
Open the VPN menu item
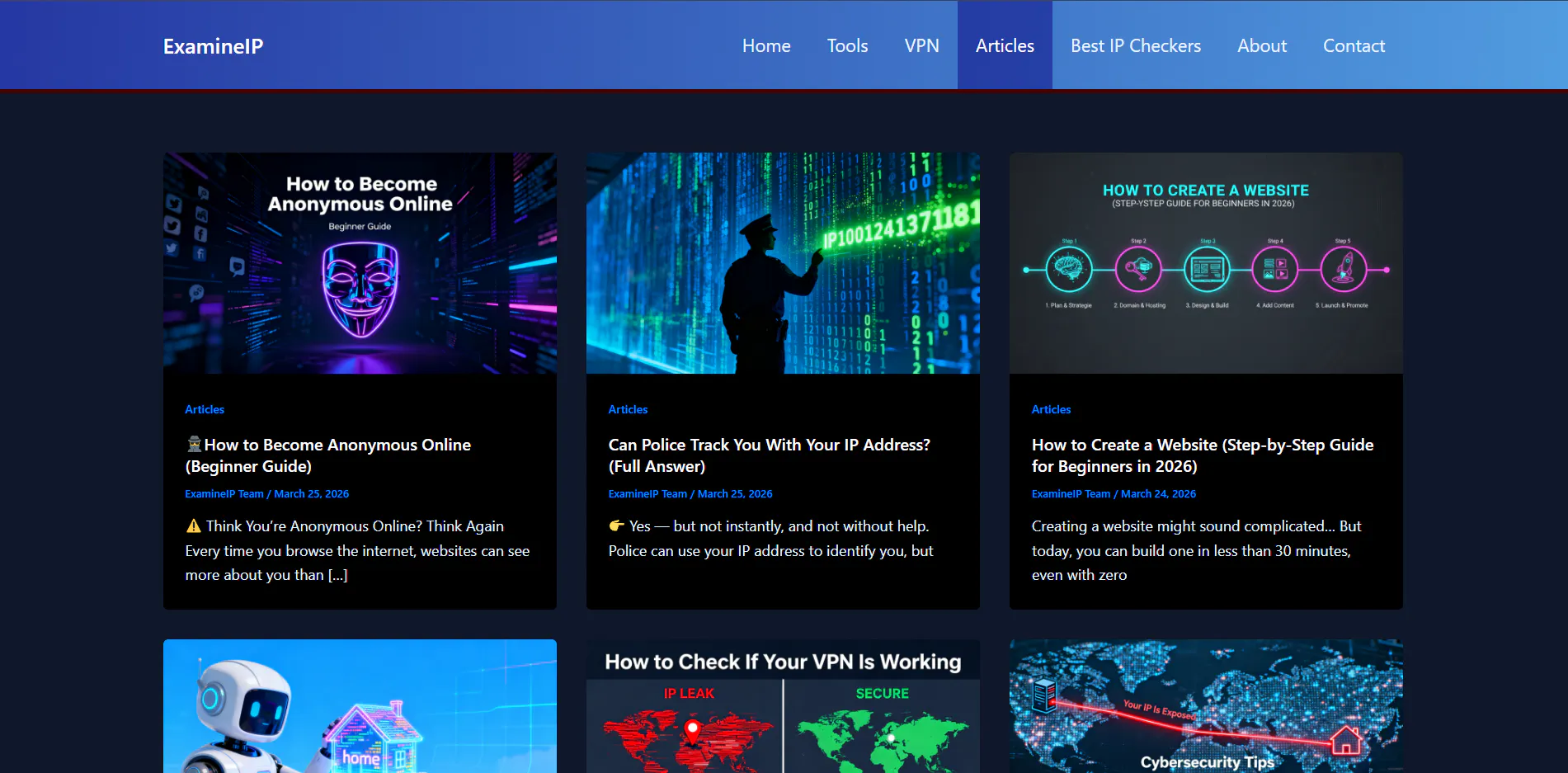click(x=921, y=45)
